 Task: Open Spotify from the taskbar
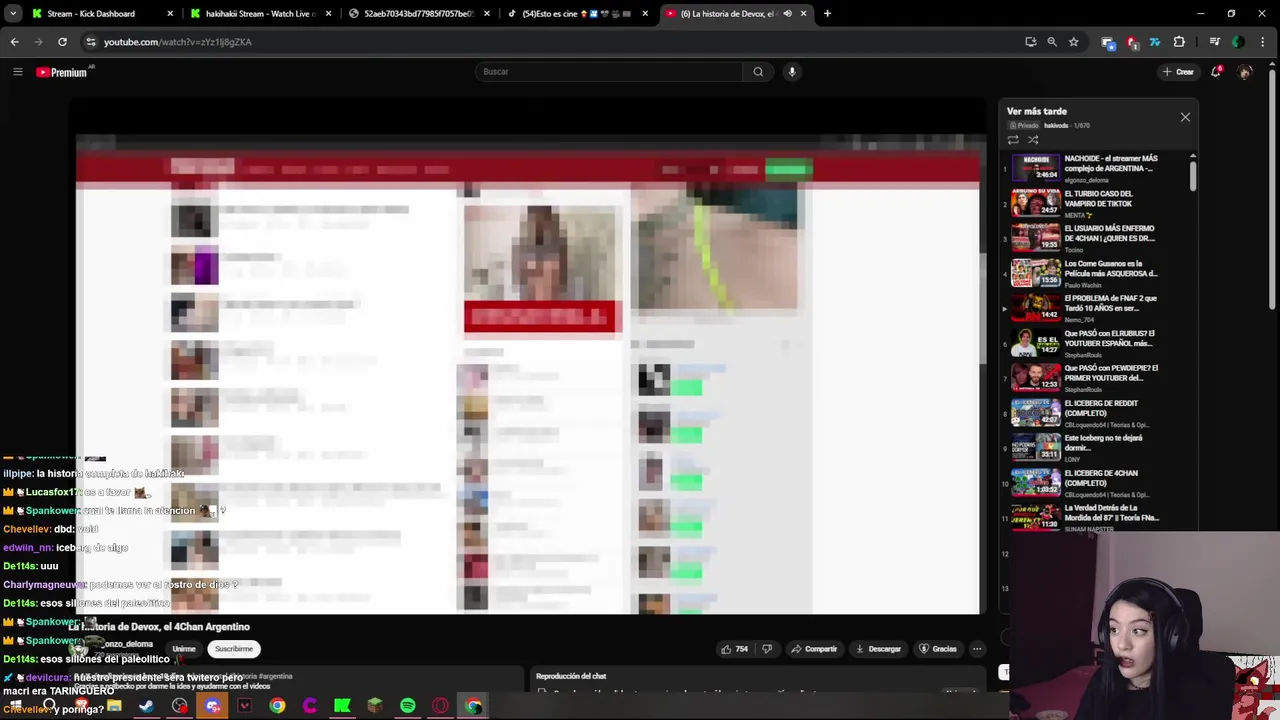(x=408, y=706)
